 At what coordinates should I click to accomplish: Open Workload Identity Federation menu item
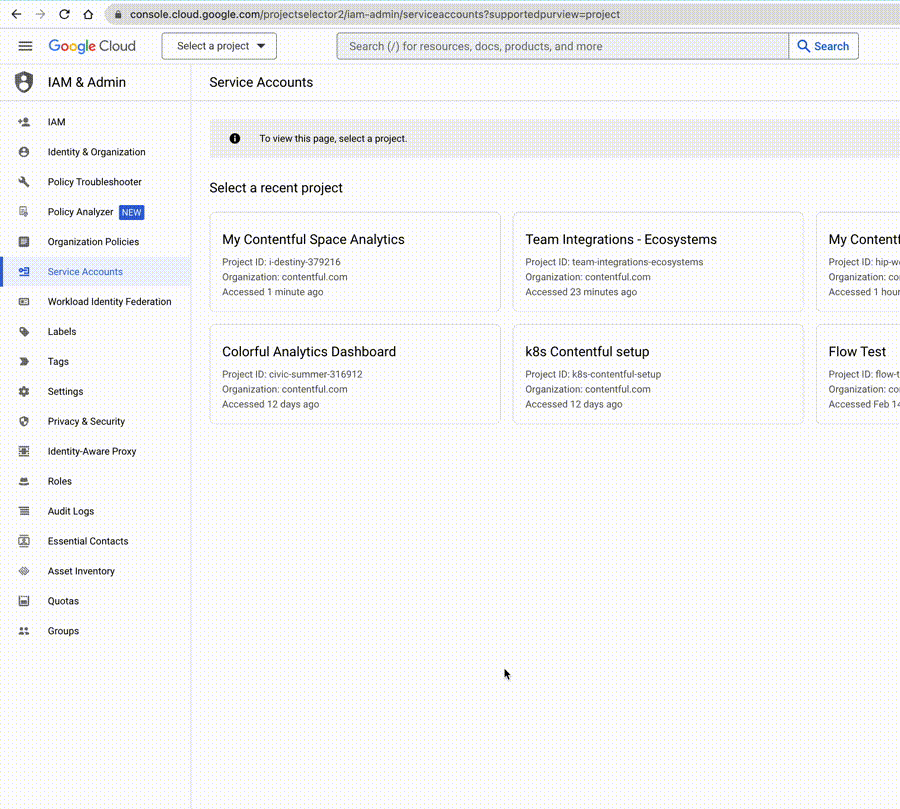coord(96,301)
